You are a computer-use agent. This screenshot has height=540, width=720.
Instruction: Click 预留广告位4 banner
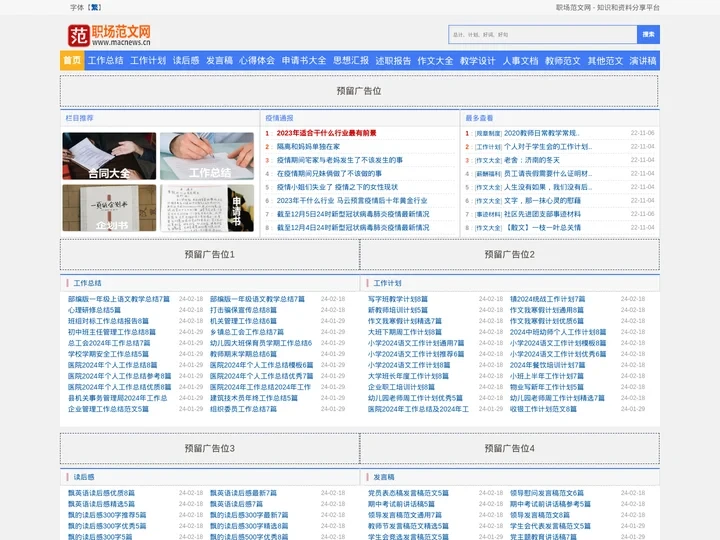click(510, 448)
